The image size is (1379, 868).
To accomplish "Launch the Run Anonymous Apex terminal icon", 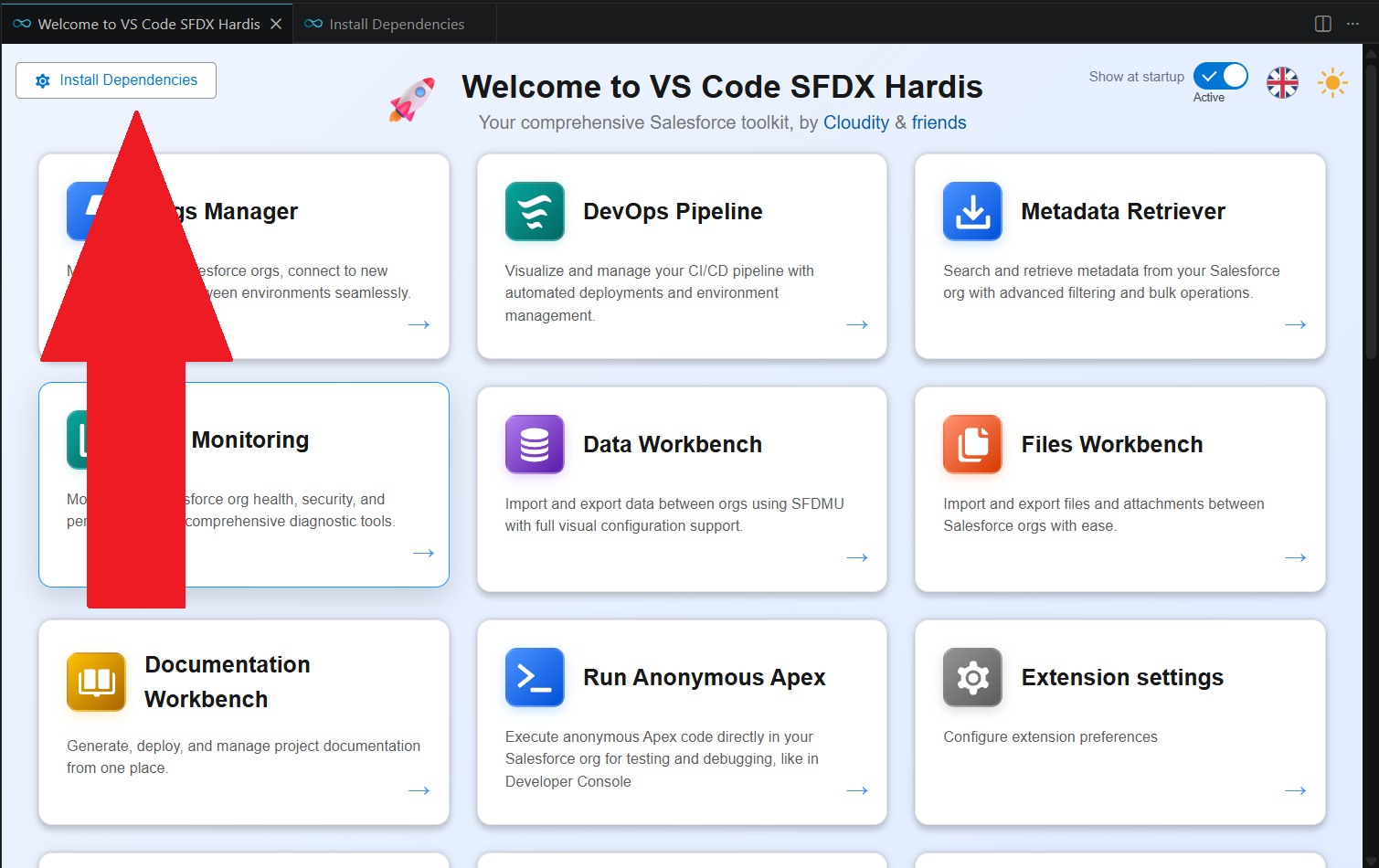I will (x=535, y=677).
